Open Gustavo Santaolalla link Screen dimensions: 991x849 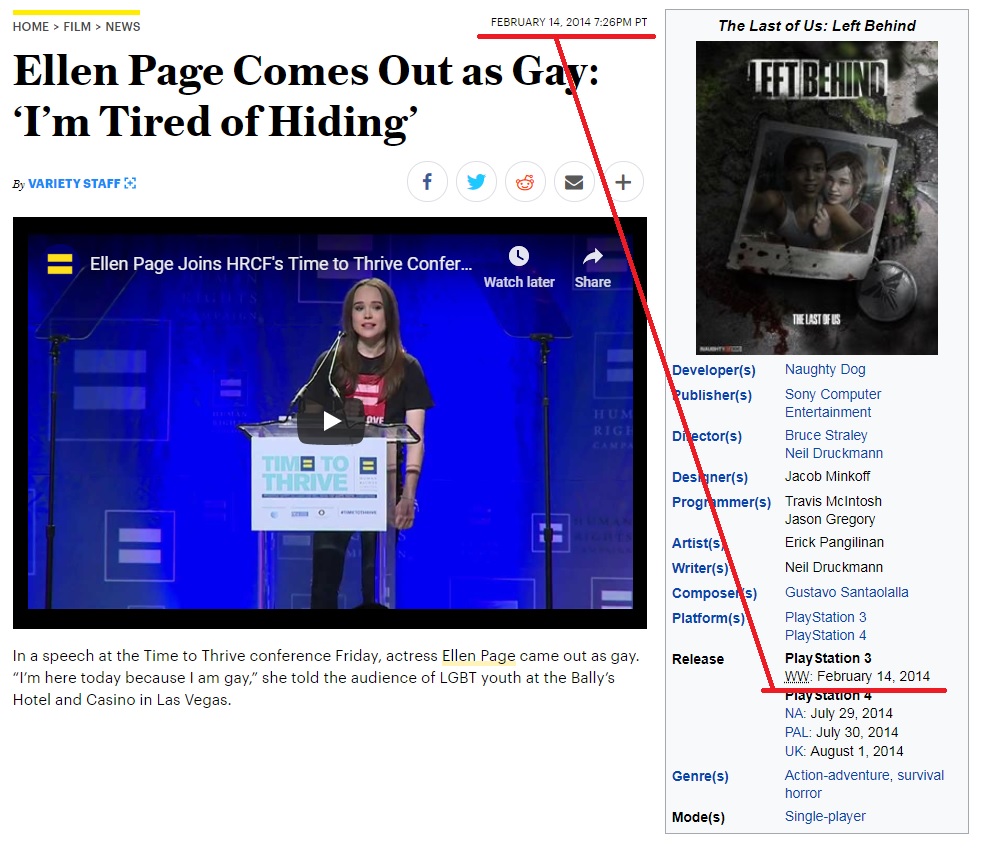tap(846, 592)
